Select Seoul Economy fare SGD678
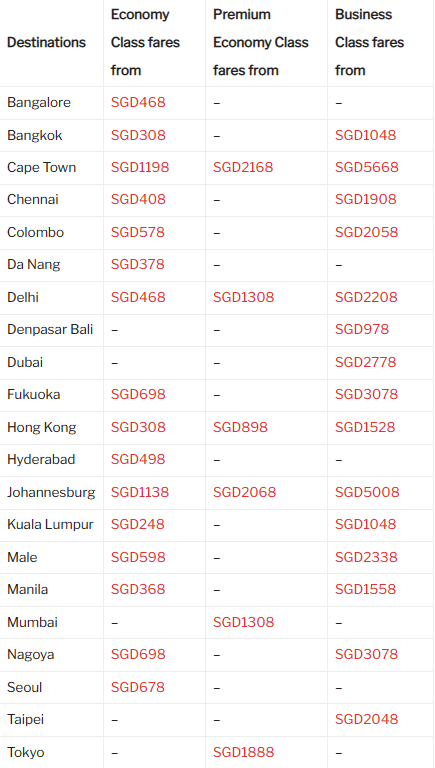This screenshot has width=435, height=768. point(138,687)
